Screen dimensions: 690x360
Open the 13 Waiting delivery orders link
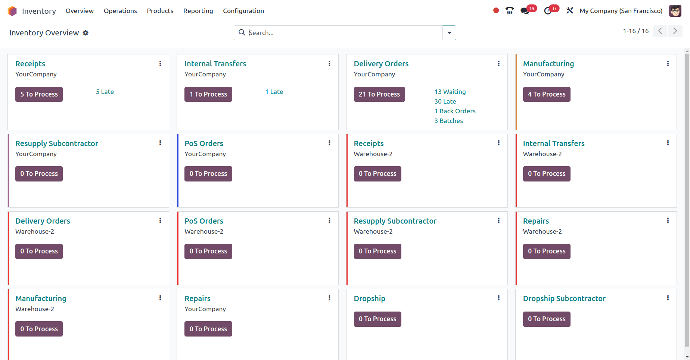tap(450, 92)
